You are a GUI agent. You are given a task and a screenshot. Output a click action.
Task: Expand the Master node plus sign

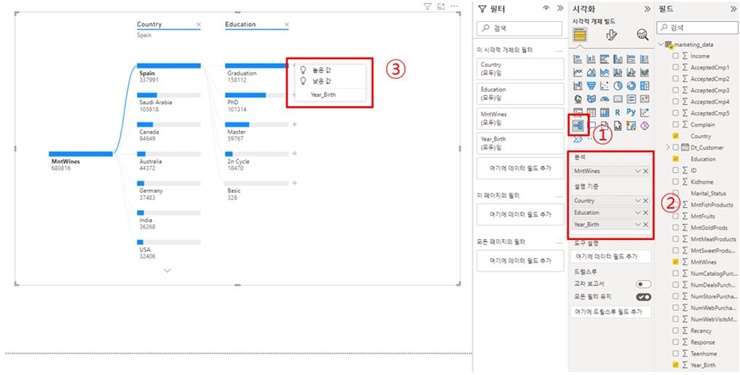click(x=294, y=124)
